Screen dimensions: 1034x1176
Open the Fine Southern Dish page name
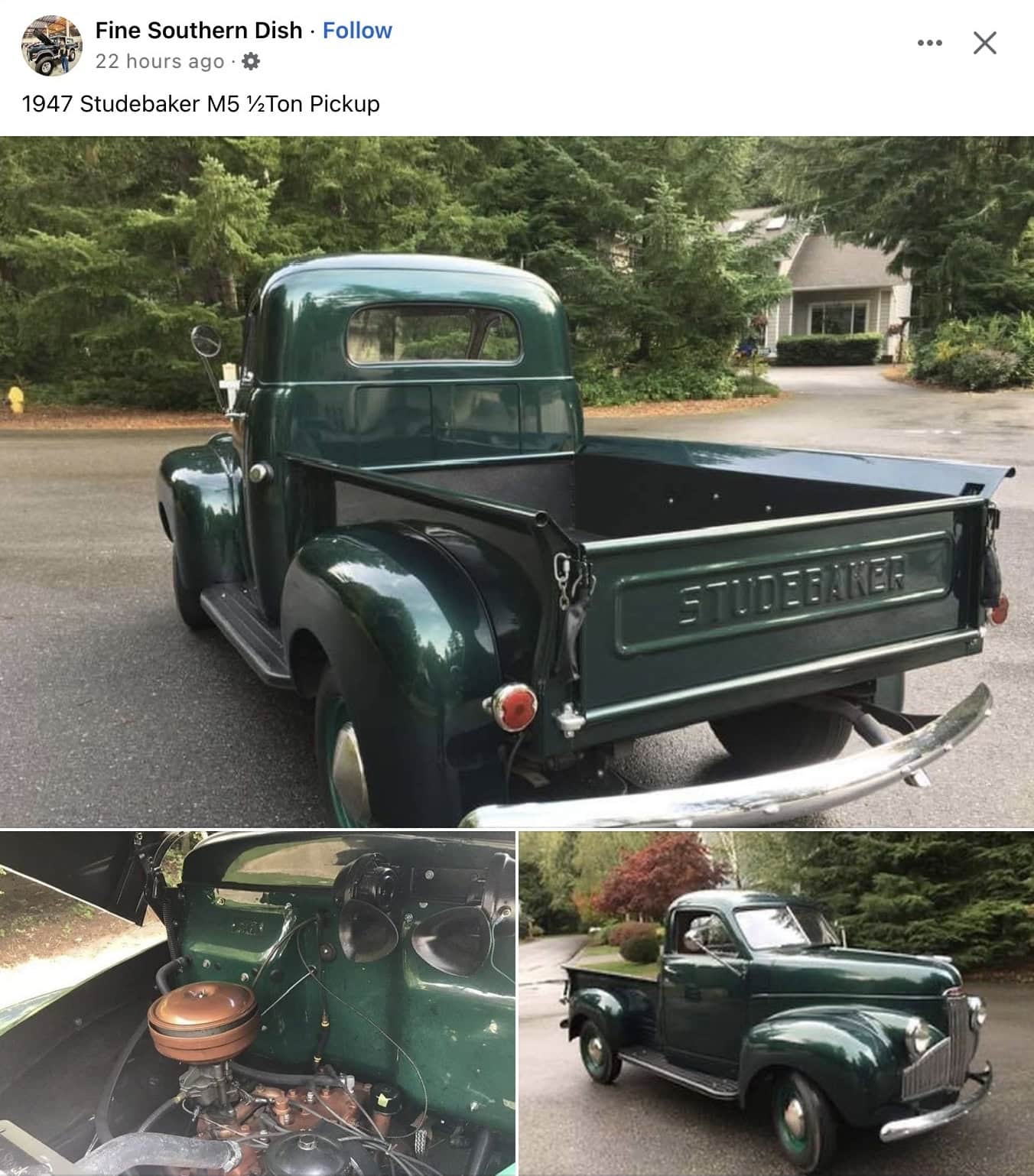click(199, 31)
